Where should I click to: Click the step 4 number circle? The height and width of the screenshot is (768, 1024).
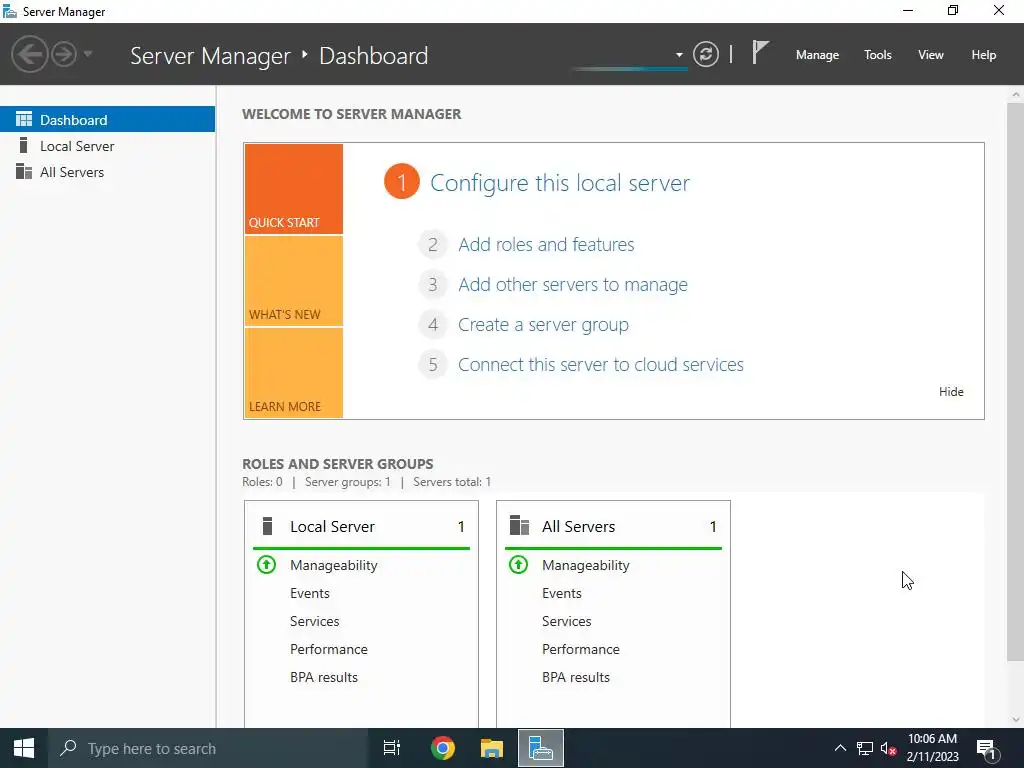432,325
